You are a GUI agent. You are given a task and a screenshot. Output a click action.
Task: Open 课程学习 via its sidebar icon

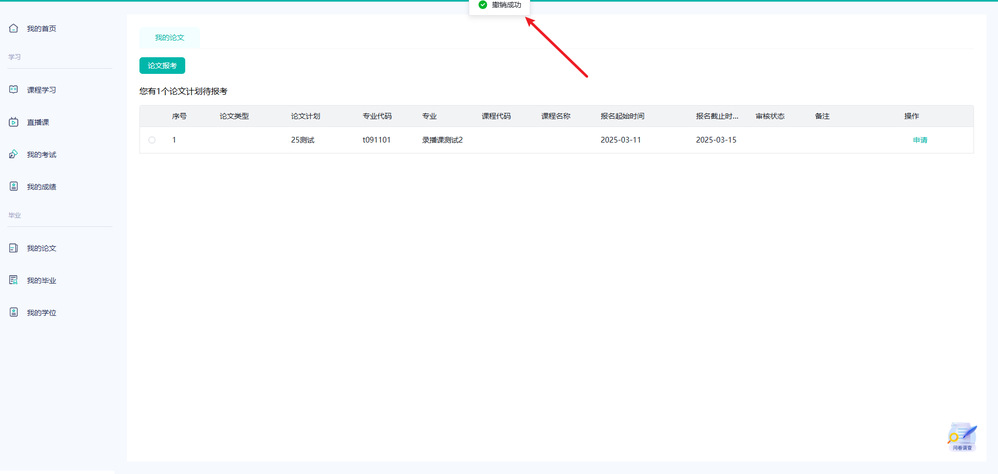click(13, 90)
